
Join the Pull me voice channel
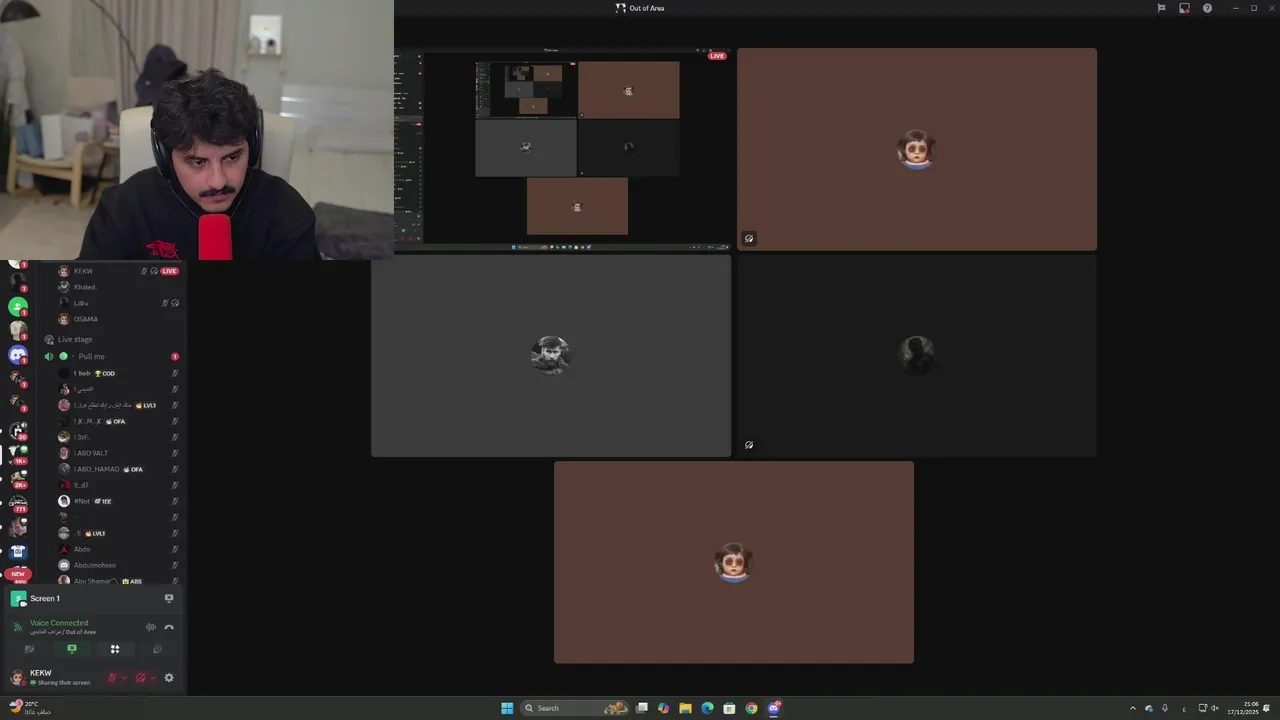(110, 356)
